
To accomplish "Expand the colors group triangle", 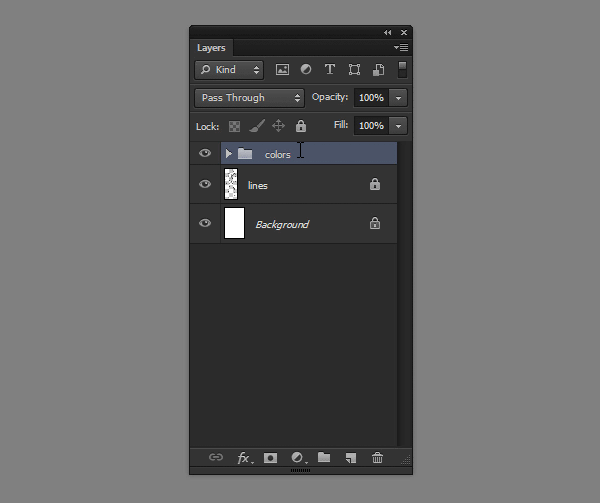I will coord(229,154).
